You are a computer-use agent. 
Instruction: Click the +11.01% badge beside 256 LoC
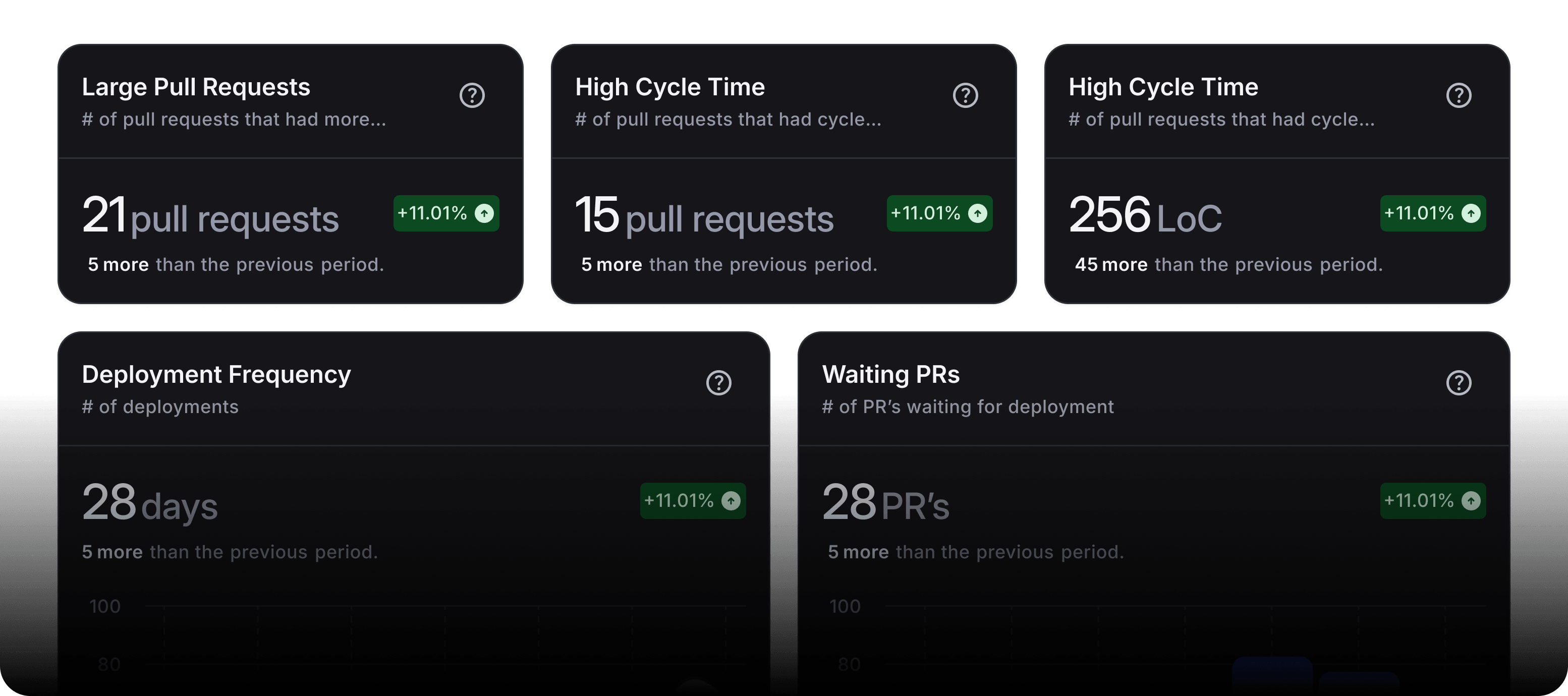coord(1432,213)
